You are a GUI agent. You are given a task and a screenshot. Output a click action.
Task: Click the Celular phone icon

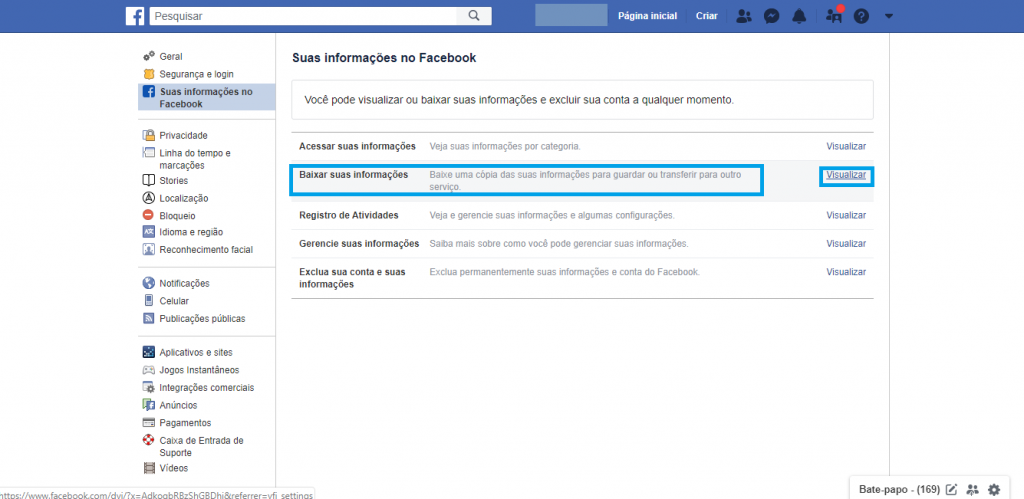(149, 300)
